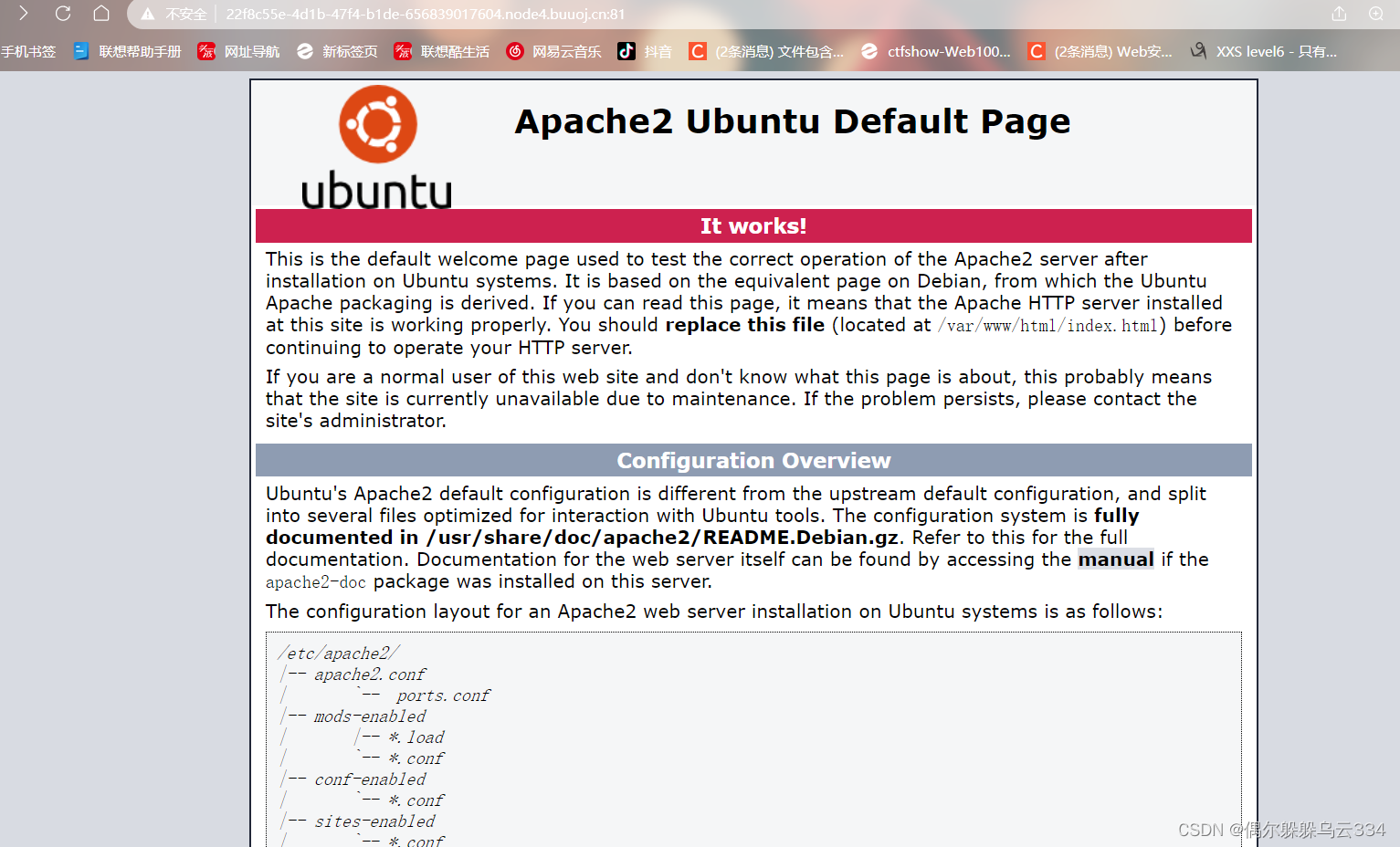Click the /var/www/html/index.html path text
The image size is (1400, 847).
tap(1047, 326)
